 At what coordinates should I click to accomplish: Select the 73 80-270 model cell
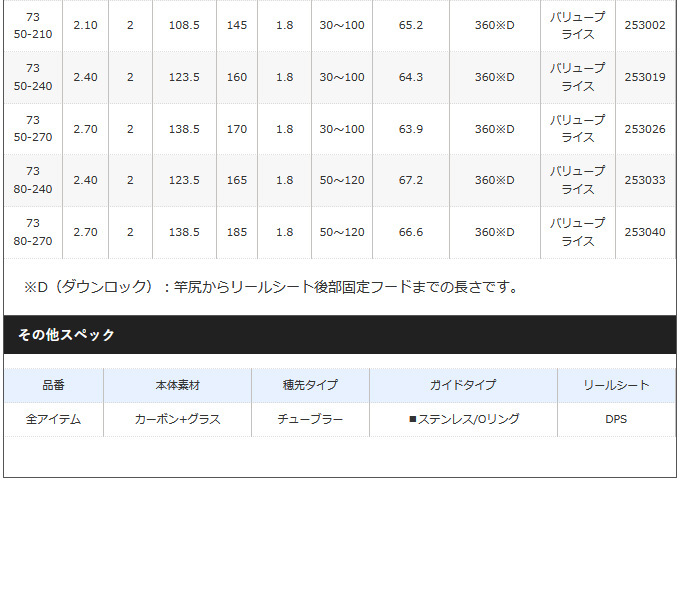[33, 232]
